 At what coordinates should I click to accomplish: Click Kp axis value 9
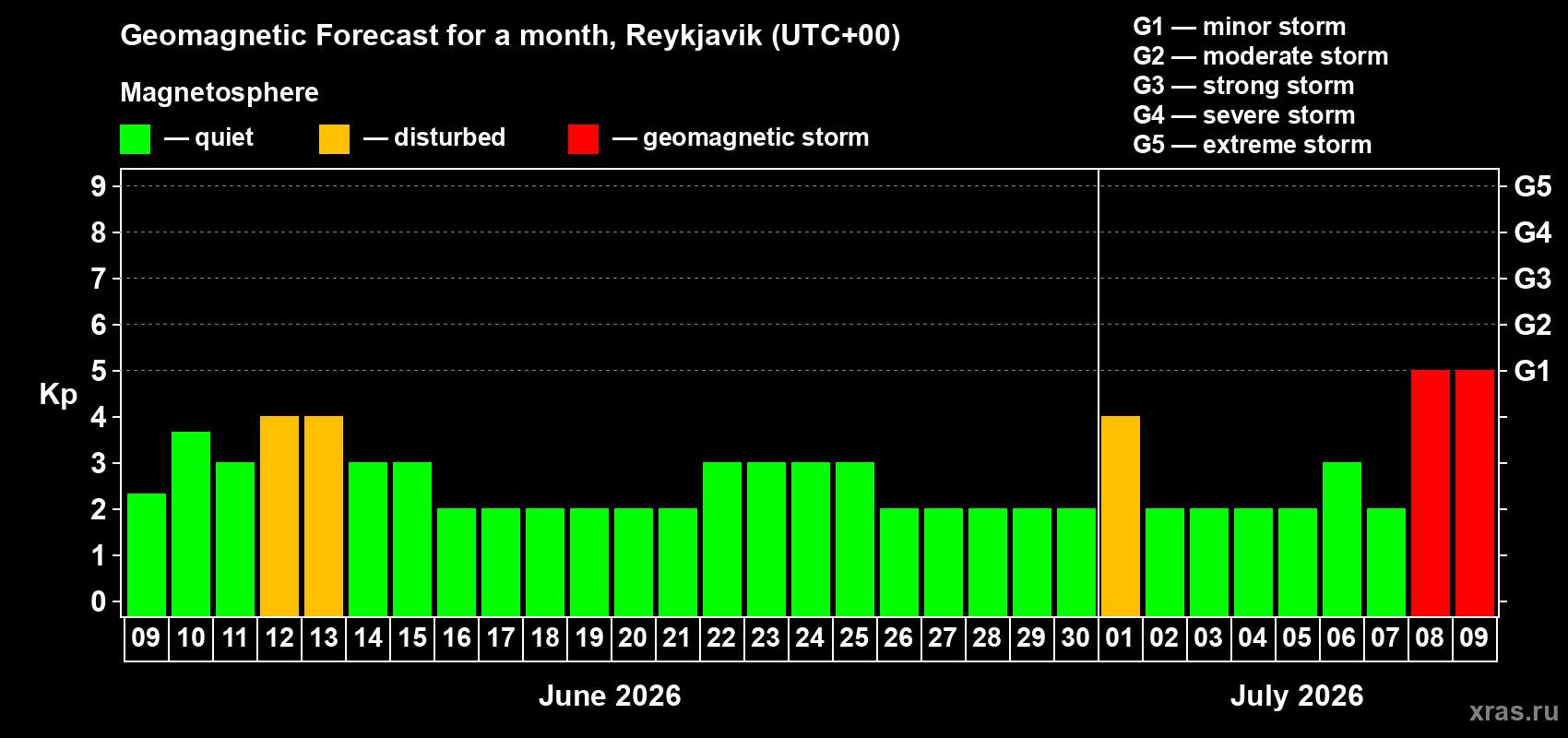point(99,186)
